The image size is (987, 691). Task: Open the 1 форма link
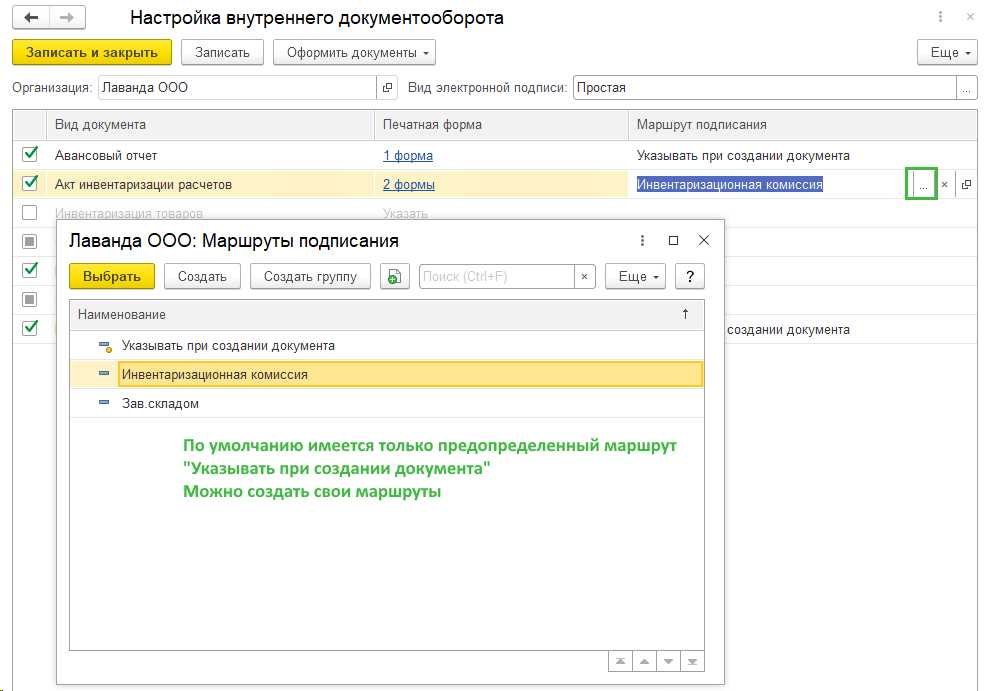[x=408, y=155]
